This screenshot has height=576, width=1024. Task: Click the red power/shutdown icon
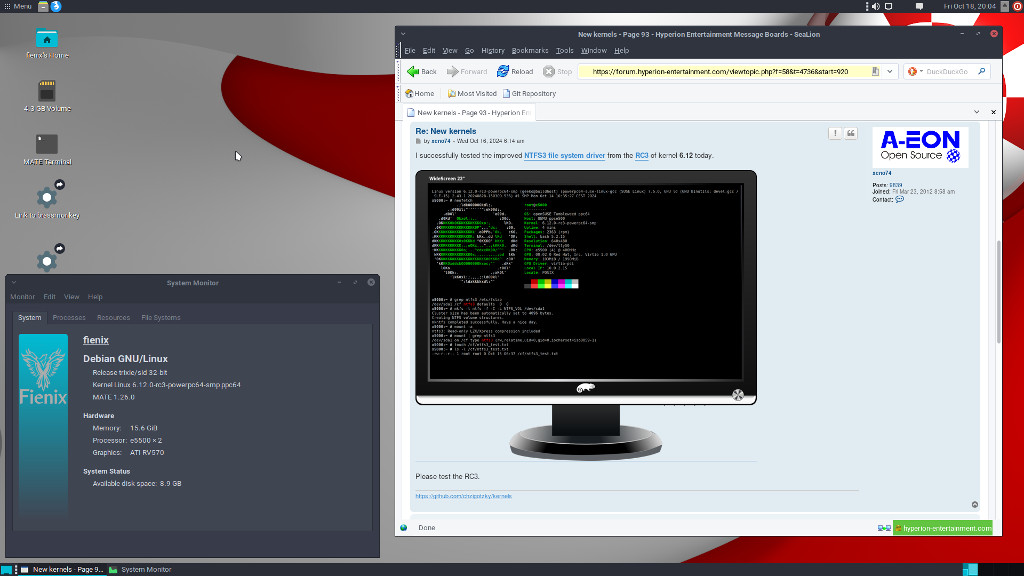tap(1017, 6)
